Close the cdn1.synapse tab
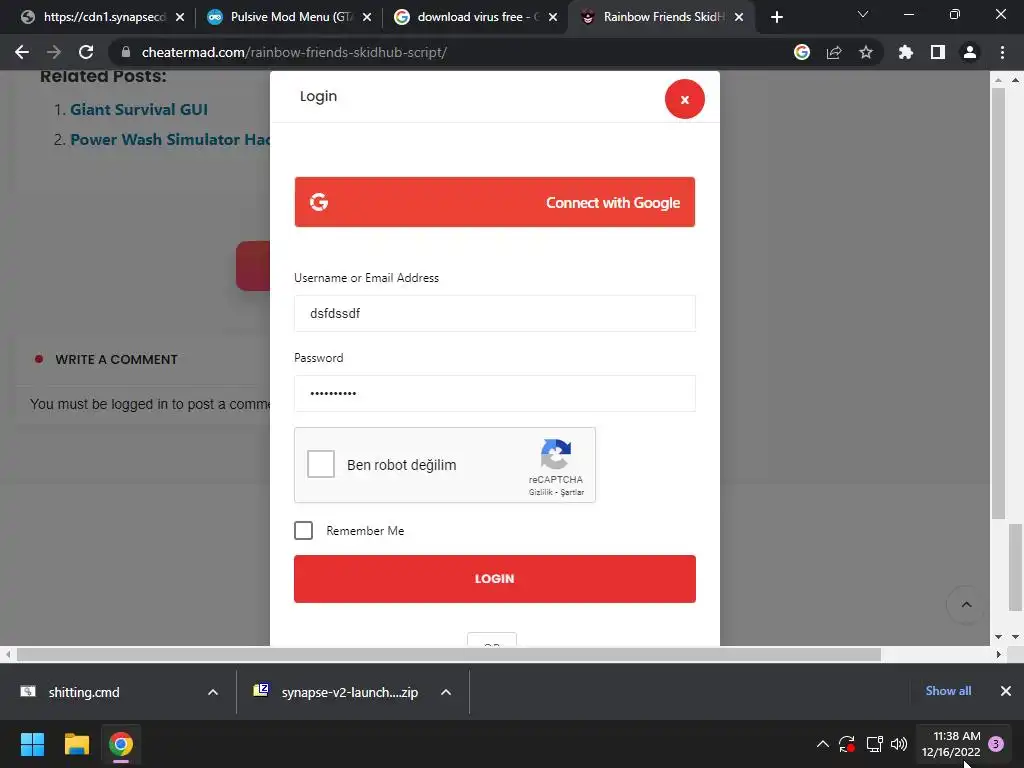The height and width of the screenshot is (768, 1024). [180, 17]
